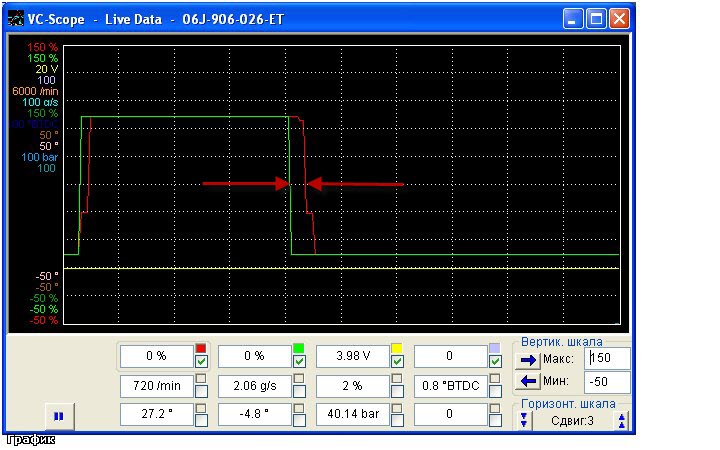Image resolution: width=720 pixels, height=450 pixels.
Task: Click the pause button at bottom left
Action: 58,415
